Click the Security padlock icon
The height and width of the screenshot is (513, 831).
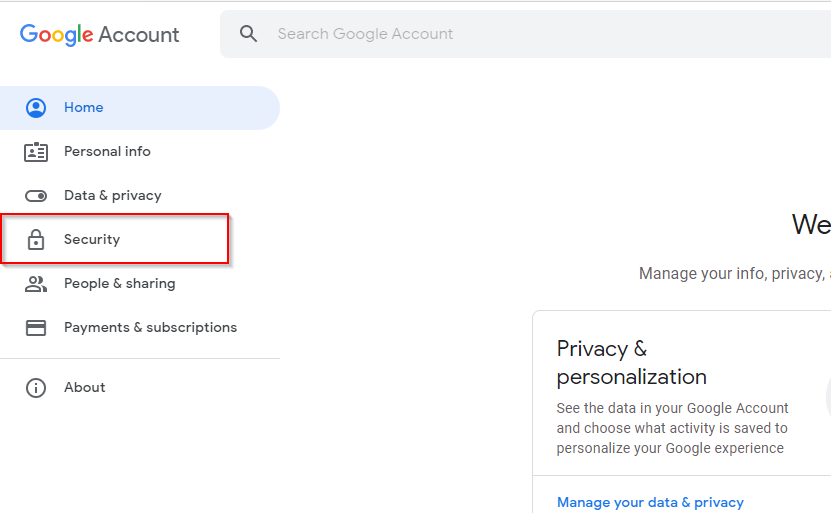36,240
